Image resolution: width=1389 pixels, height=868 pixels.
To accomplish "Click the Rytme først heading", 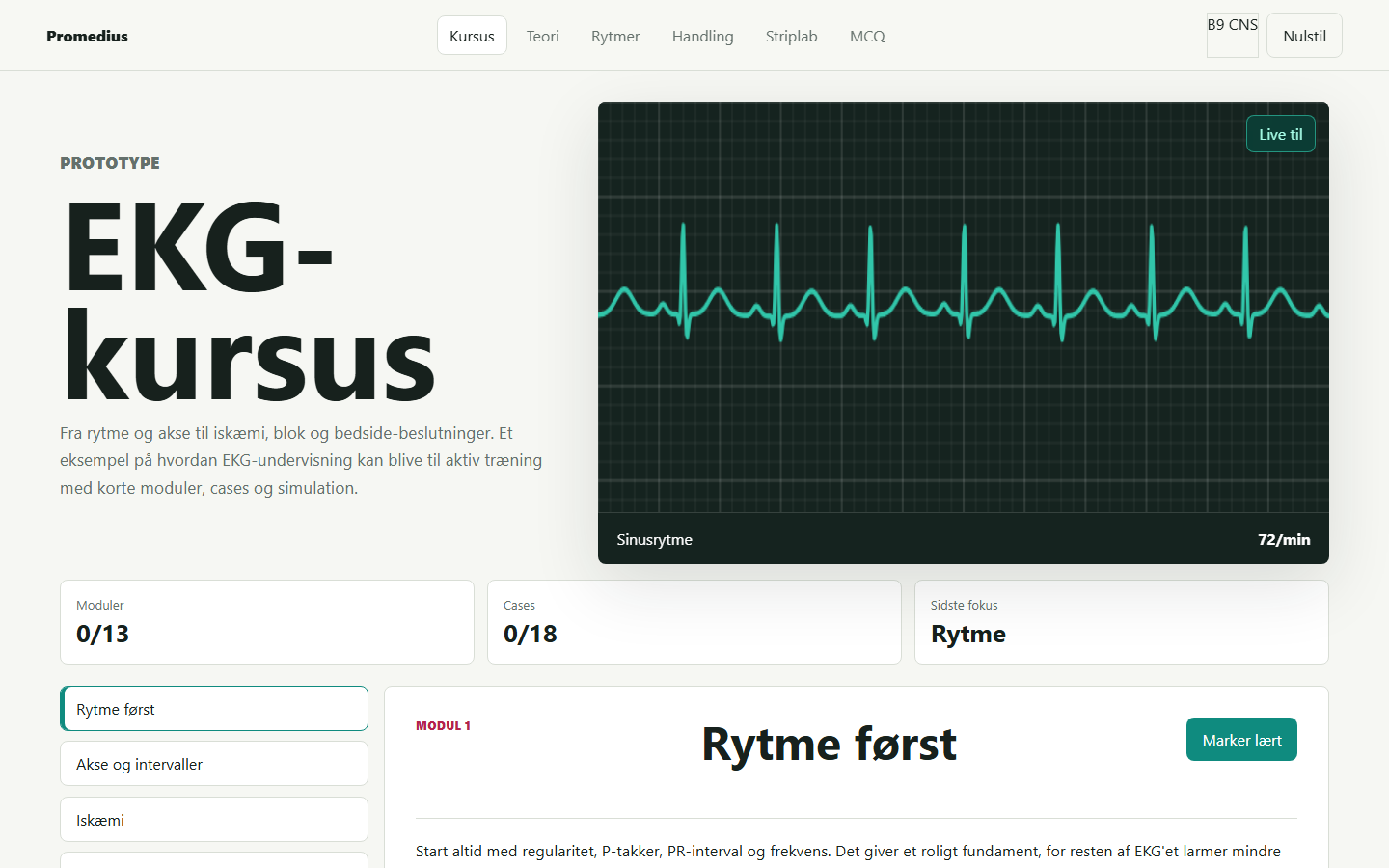I will (x=829, y=745).
